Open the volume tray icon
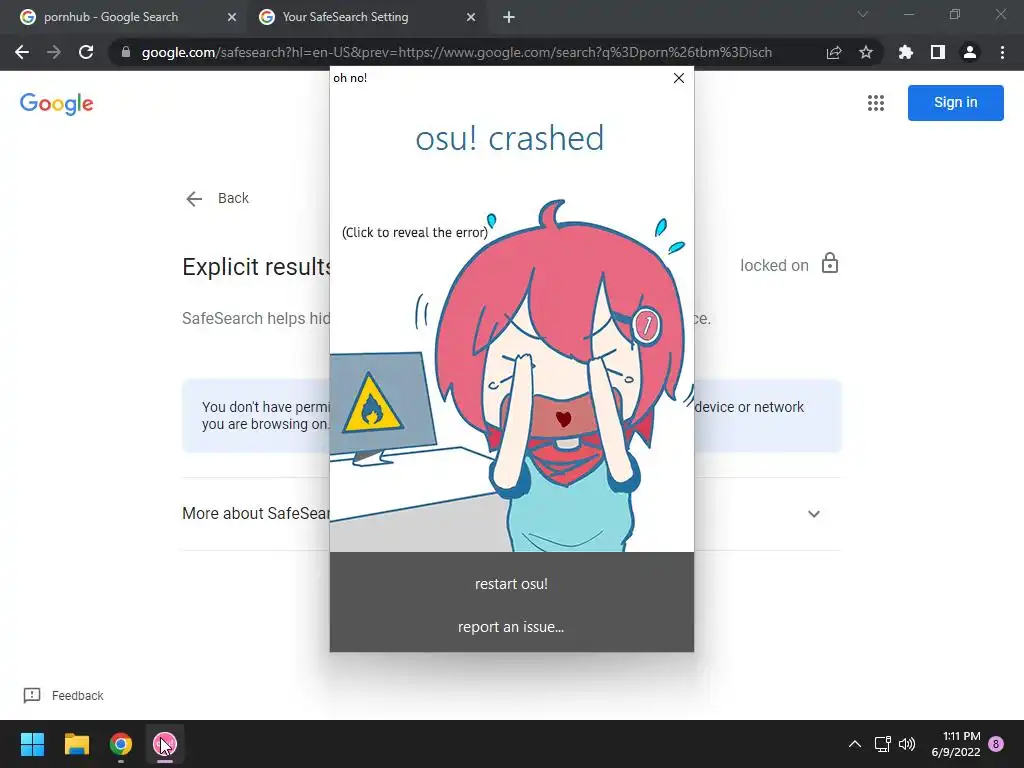This screenshot has height=768, width=1024. click(x=907, y=744)
